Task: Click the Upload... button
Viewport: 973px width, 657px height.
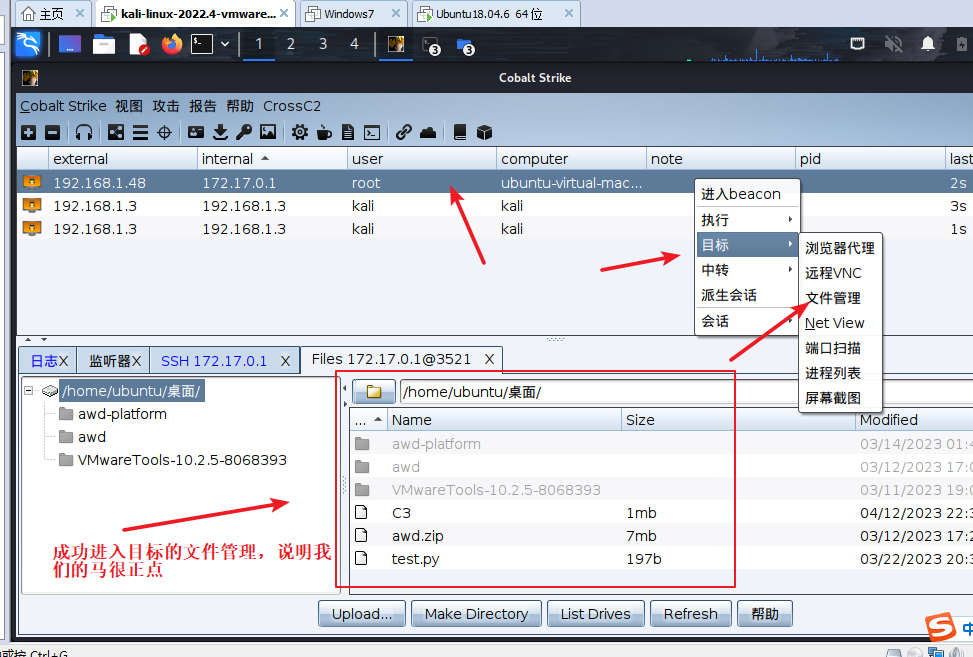Action: [x=362, y=614]
